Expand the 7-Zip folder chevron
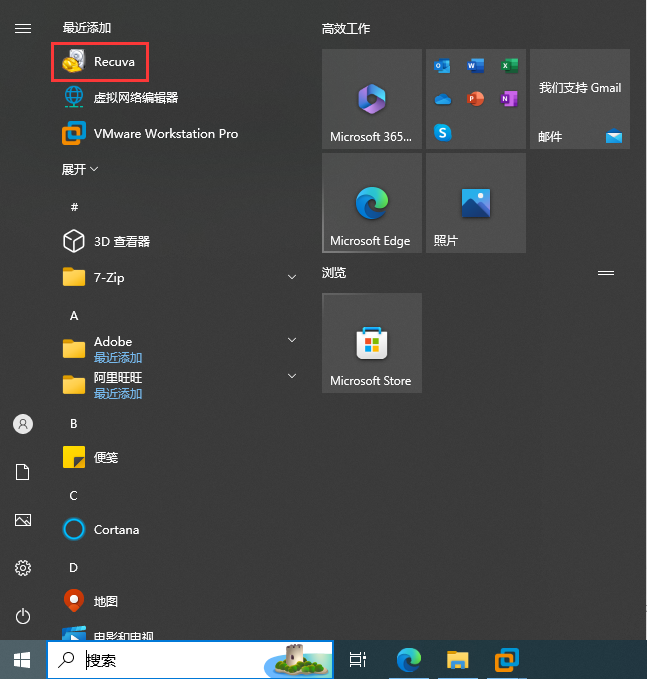 point(292,277)
